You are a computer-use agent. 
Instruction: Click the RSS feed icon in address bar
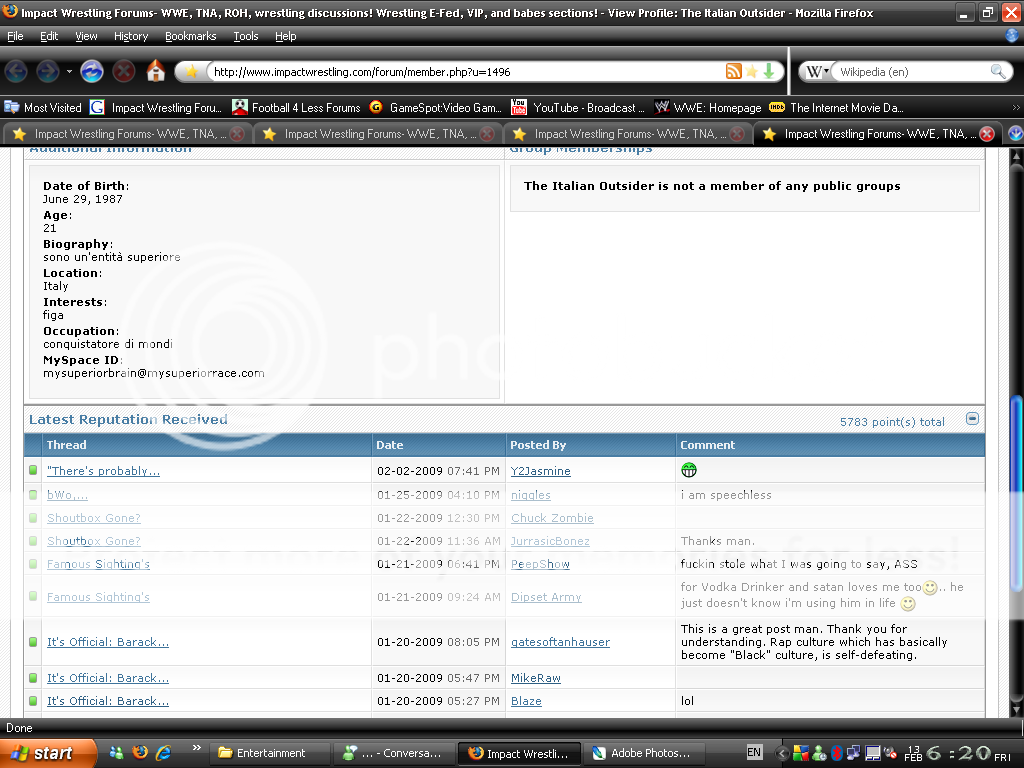(733, 72)
